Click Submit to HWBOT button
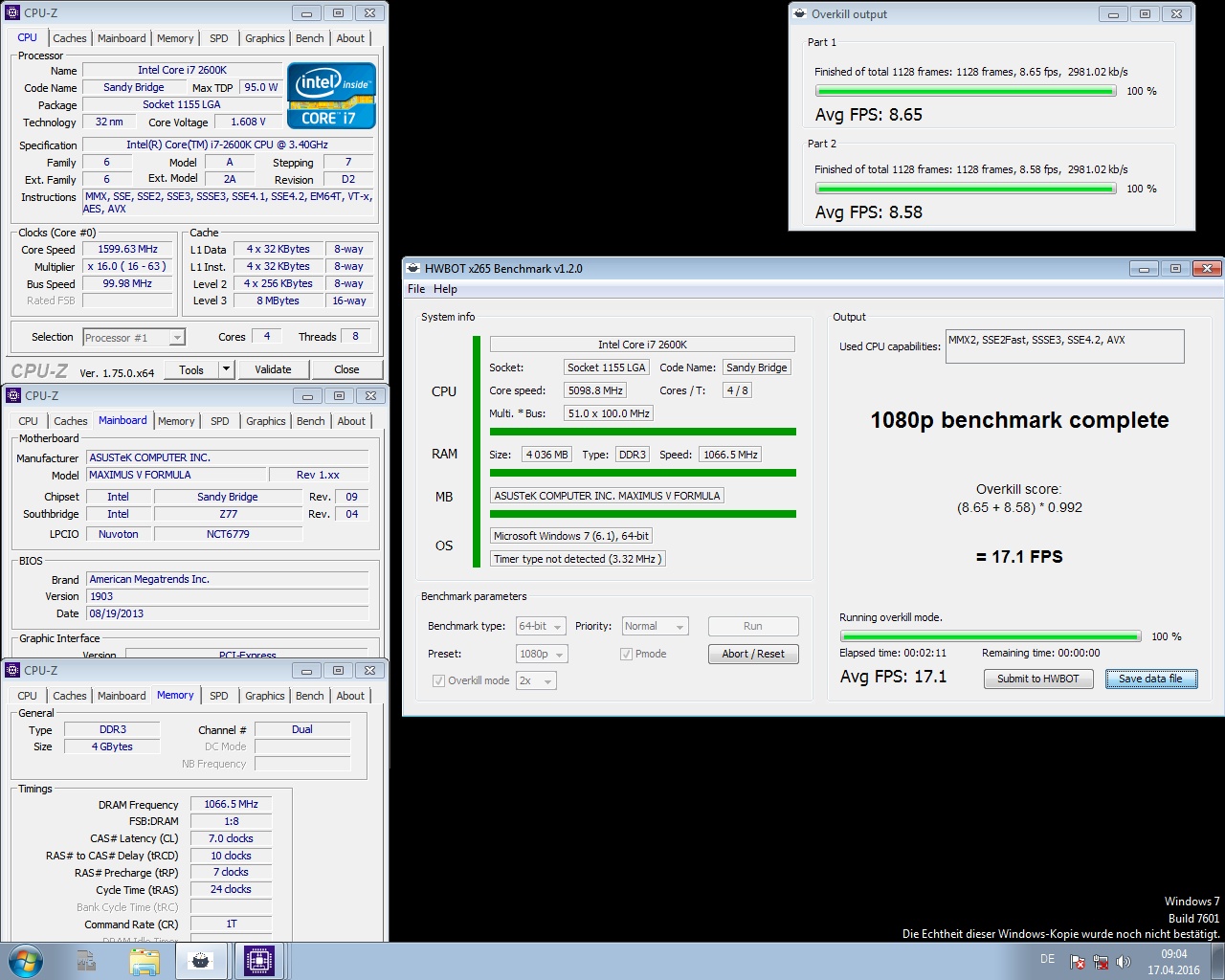1225x980 pixels. pos(1037,679)
